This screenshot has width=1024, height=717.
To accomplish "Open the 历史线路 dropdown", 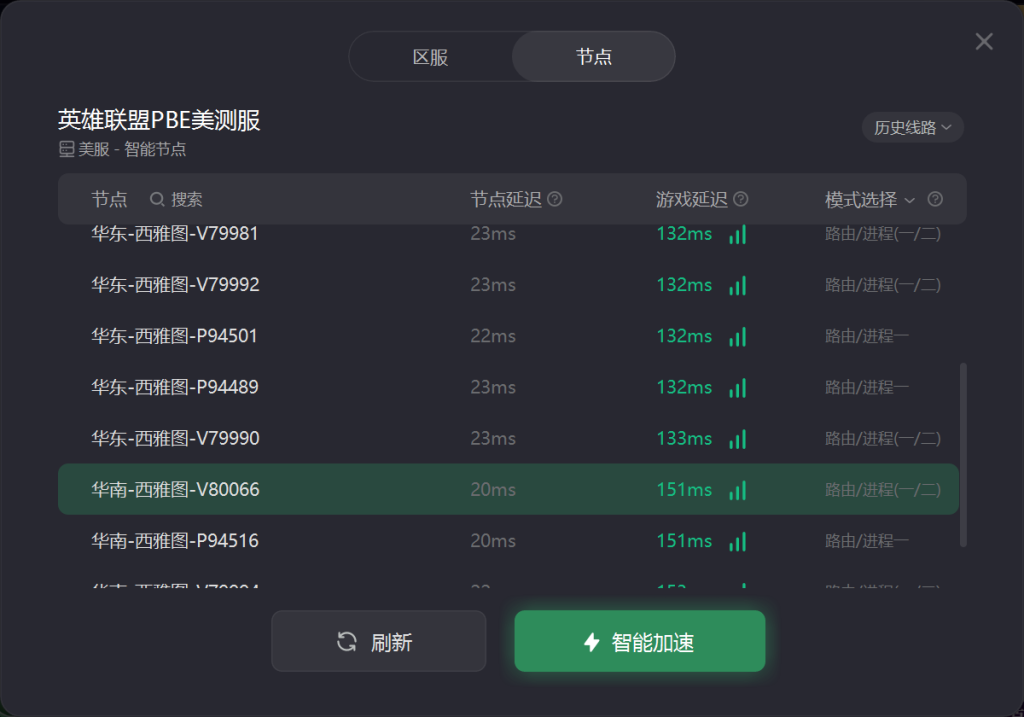I will (912, 127).
